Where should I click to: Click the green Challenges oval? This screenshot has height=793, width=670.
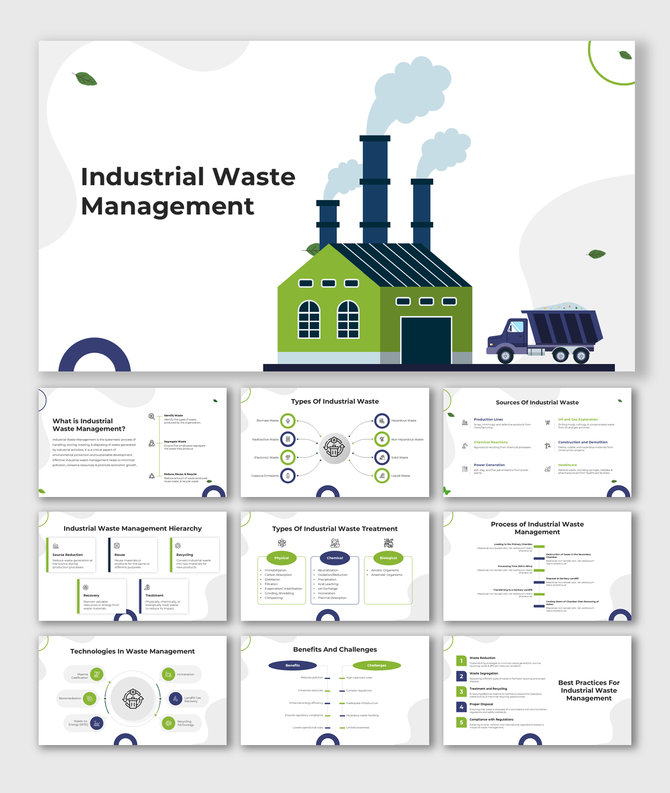[x=377, y=666]
